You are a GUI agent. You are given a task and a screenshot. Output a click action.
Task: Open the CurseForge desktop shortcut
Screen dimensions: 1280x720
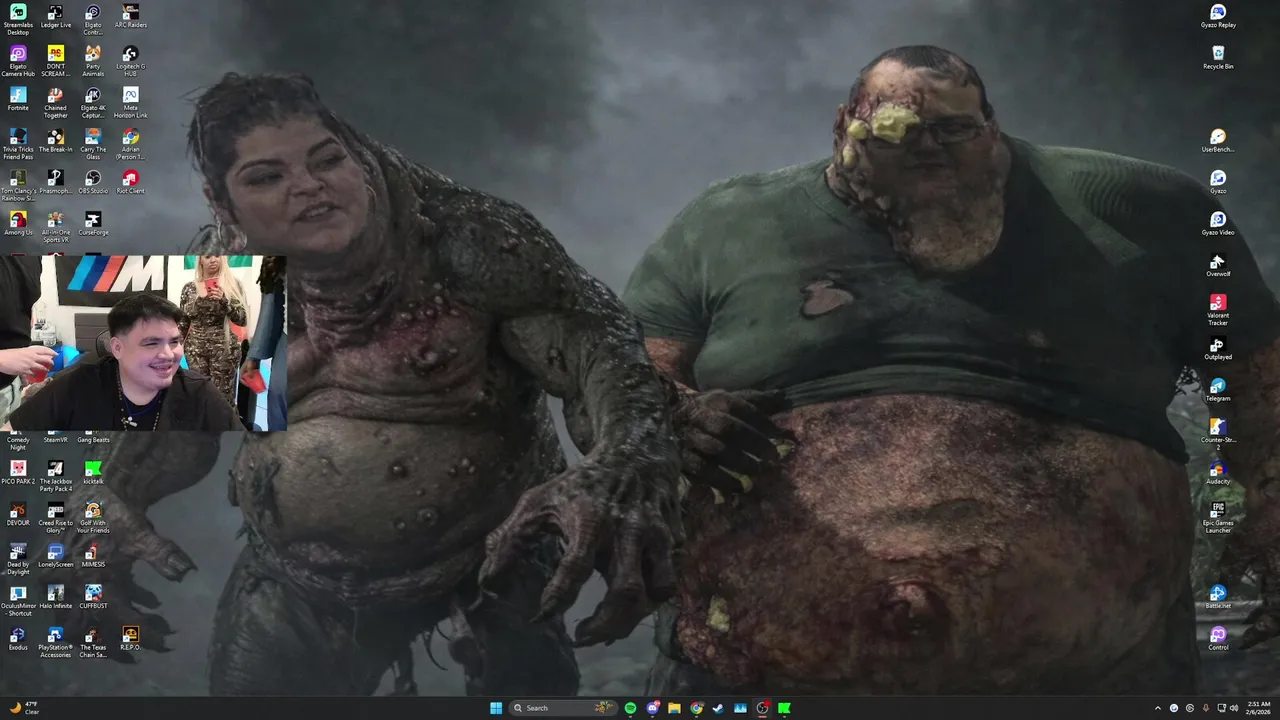click(x=93, y=224)
